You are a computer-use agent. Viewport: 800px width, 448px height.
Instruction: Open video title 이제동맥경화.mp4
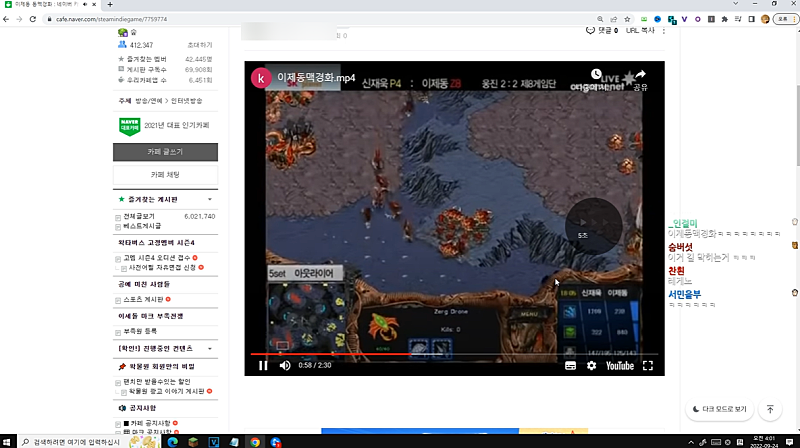pos(316,78)
